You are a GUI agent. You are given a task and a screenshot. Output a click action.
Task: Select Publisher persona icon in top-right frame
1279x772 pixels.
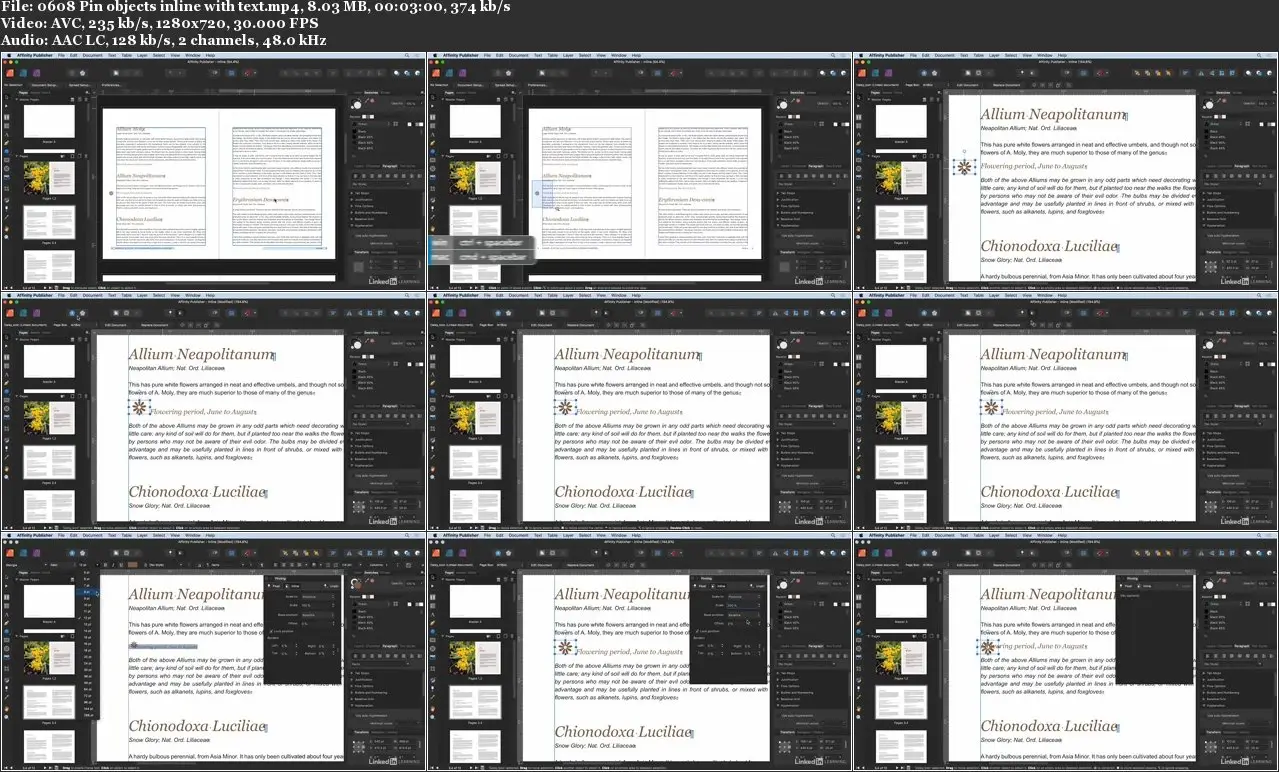tap(861, 73)
